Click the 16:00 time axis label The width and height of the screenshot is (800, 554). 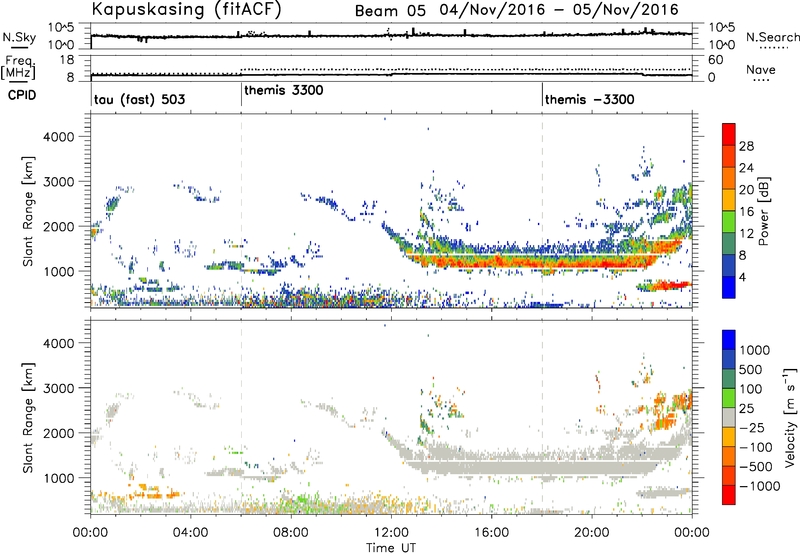(x=491, y=533)
